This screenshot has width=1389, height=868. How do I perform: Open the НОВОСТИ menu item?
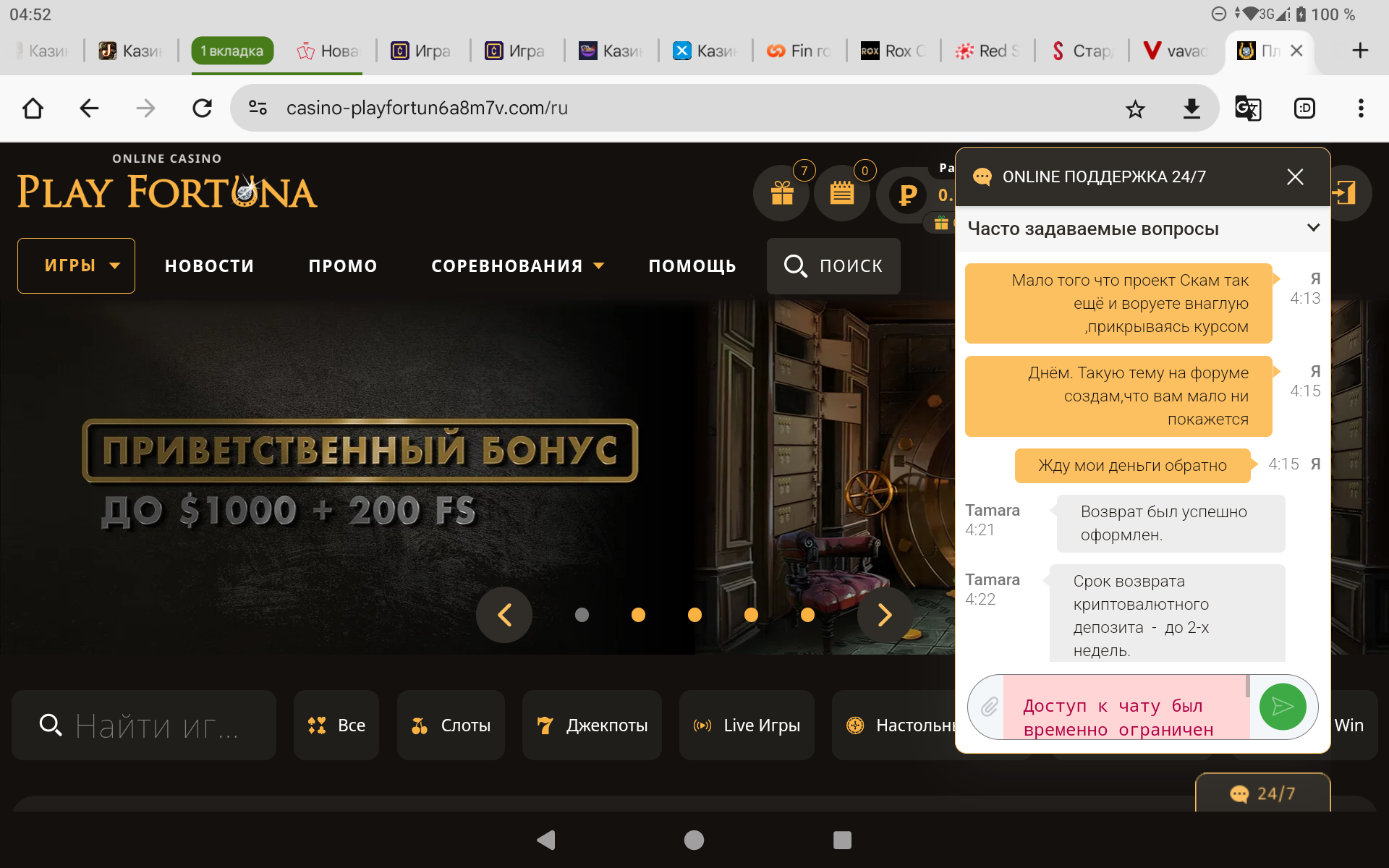coord(209,266)
